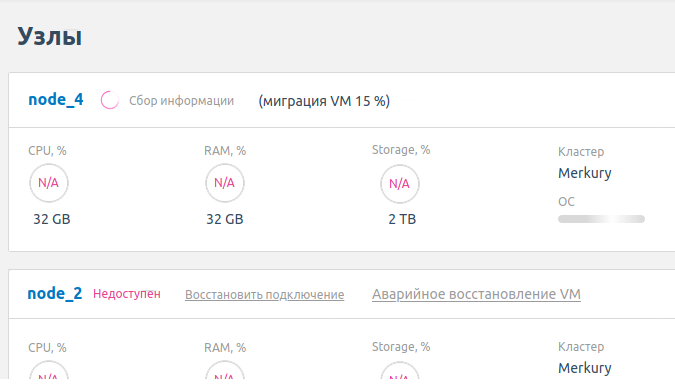The height and width of the screenshot is (386, 675).
Task: Click the Недоступен status of node_2
Action: pos(127,294)
